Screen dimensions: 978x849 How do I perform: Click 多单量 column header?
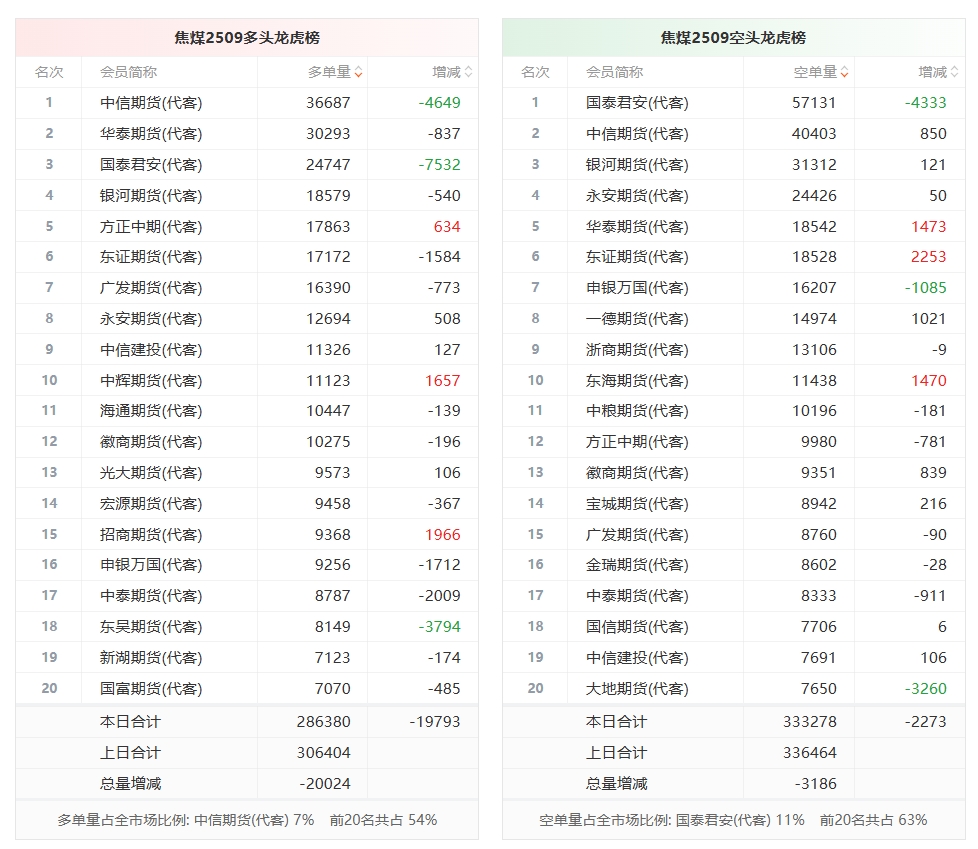pos(329,72)
